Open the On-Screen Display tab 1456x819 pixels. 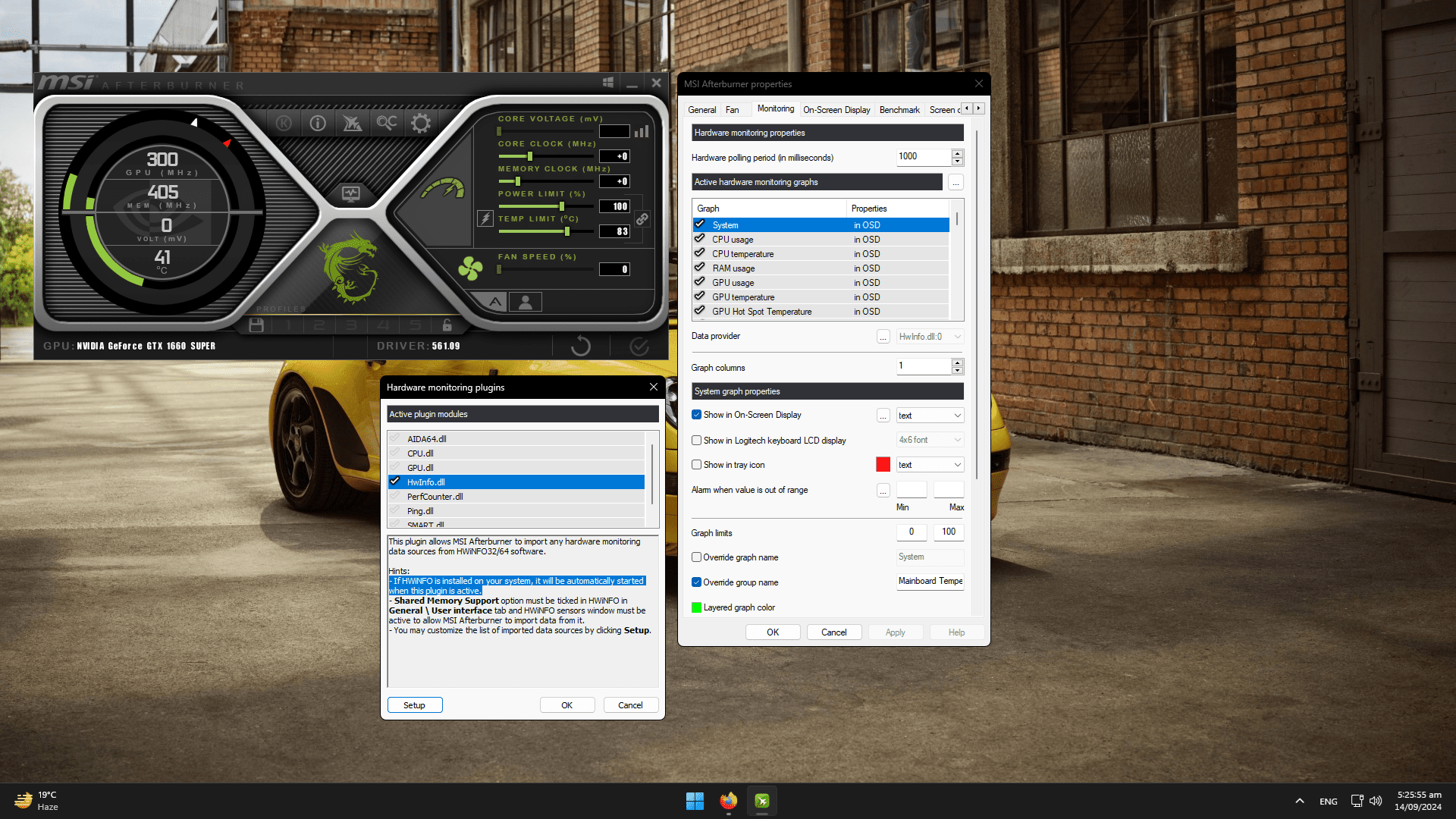pyautogui.click(x=836, y=110)
